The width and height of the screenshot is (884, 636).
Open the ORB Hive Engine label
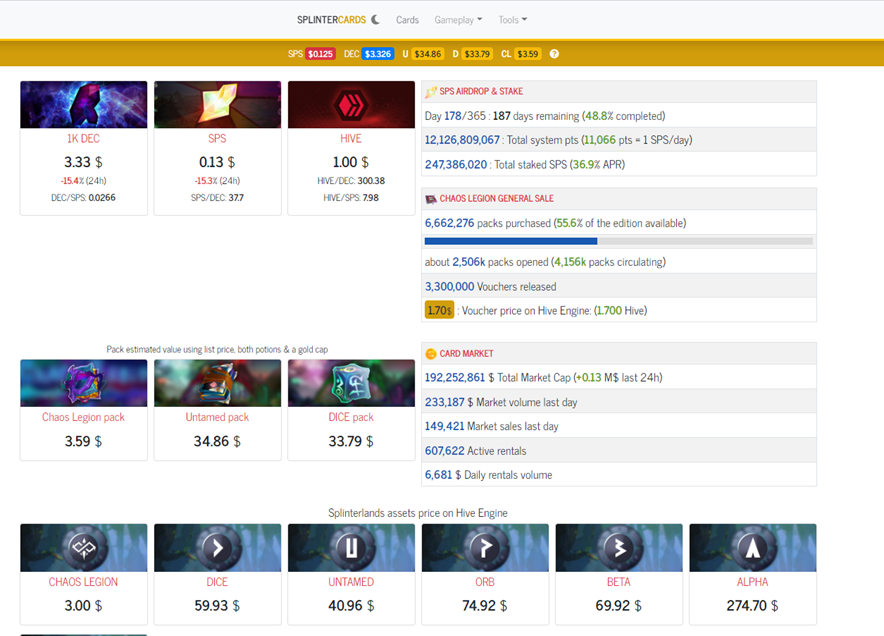click(x=485, y=582)
